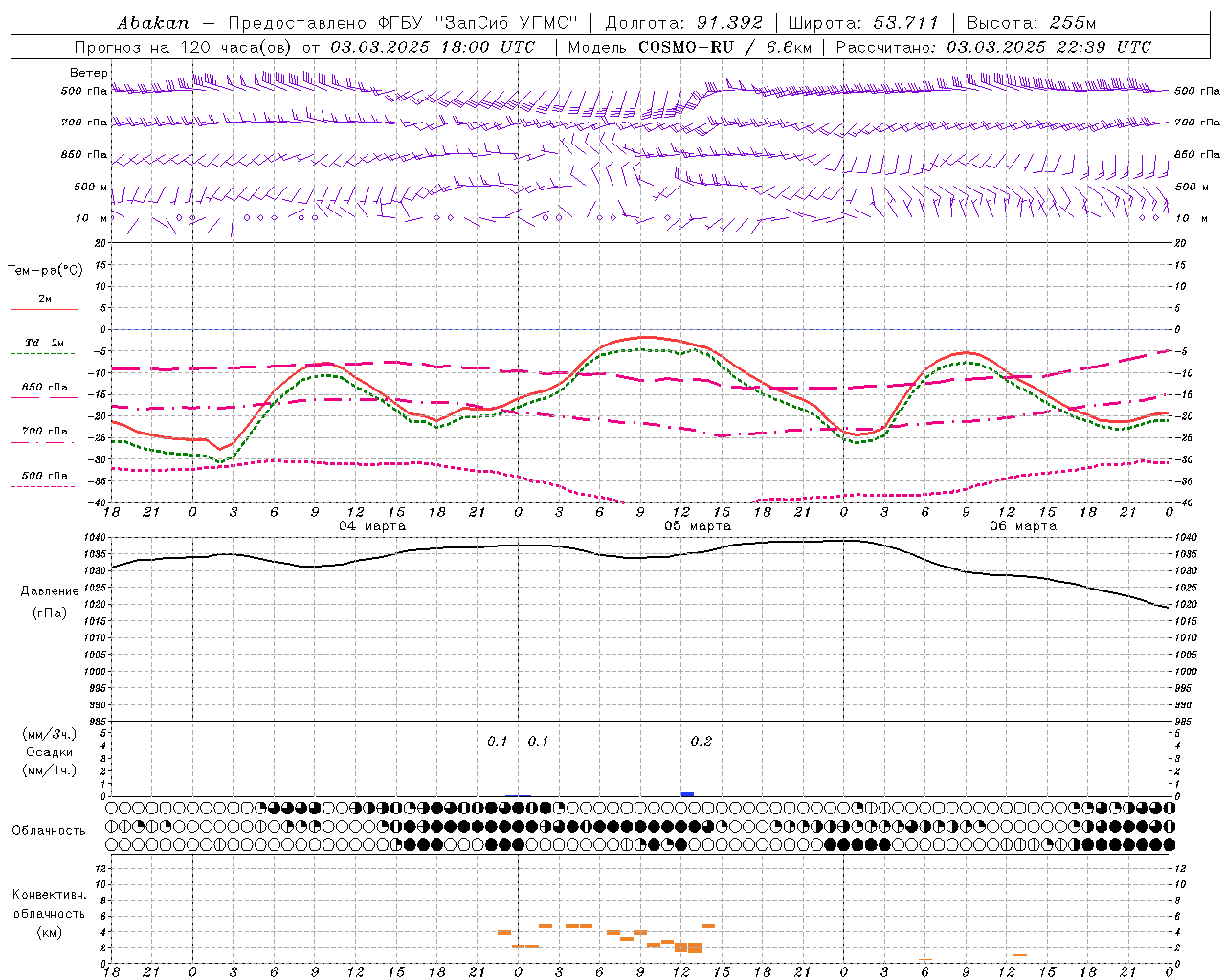Click the "(гПа)" pressure unit label

point(50,613)
